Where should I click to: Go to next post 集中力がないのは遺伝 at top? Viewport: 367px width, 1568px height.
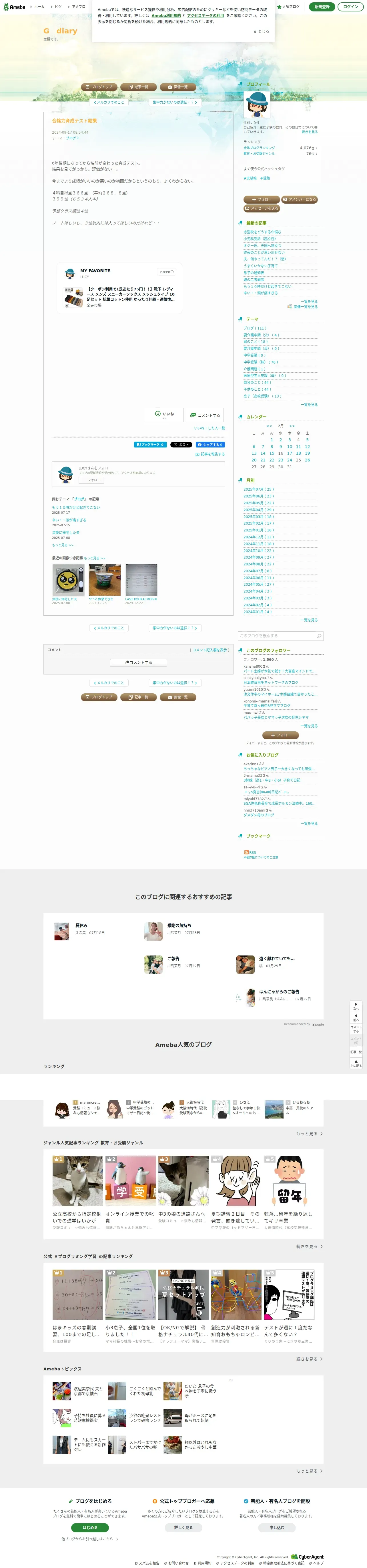pyautogui.click(x=174, y=102)
